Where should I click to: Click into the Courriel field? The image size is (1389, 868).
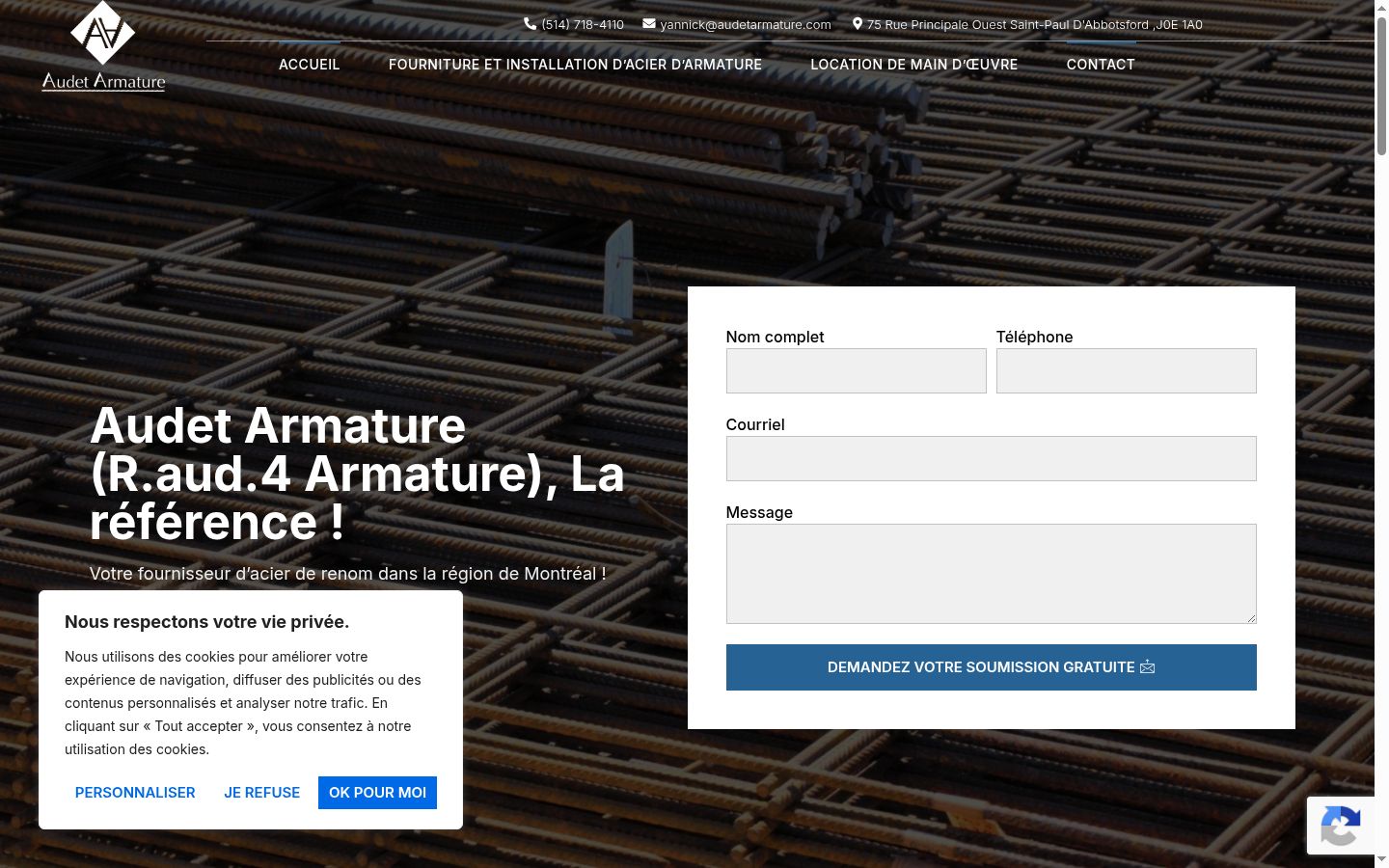tap(992, 459)
